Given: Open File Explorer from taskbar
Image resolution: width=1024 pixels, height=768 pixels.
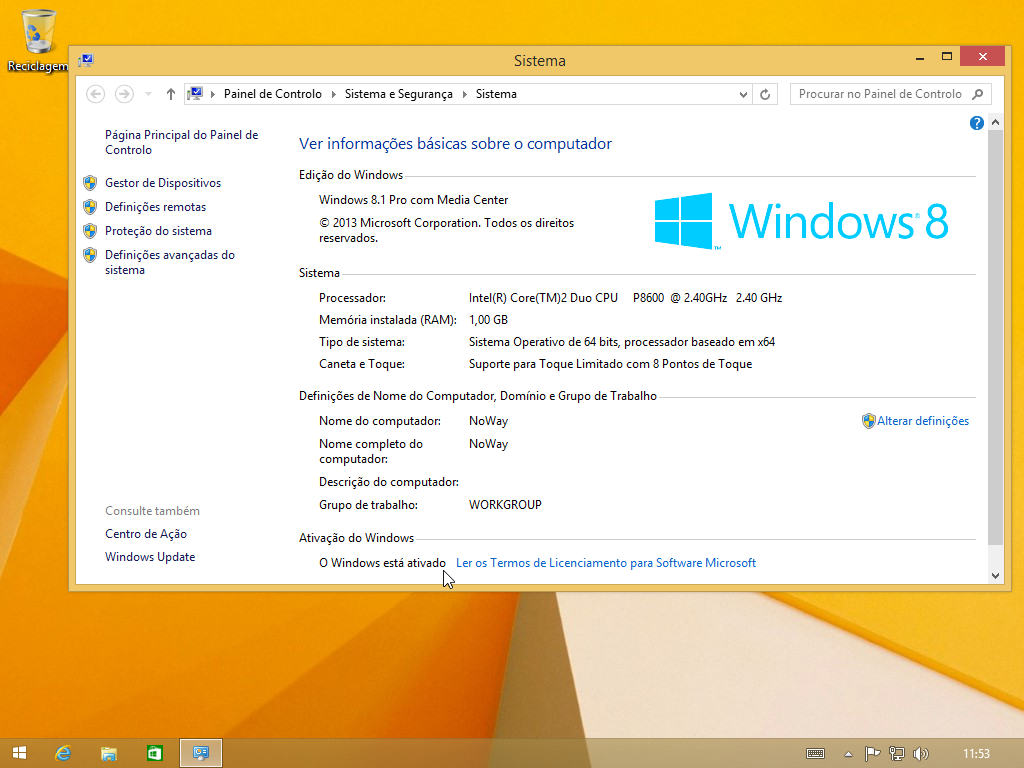Looking at the screenshot, I should tap(108, 753).
